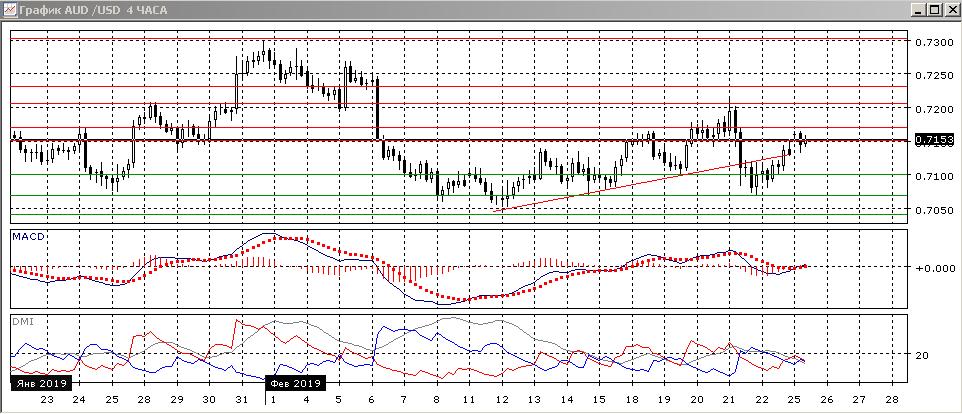The height and width of the screenshot is (414, 962).
Task: Minimize the AUD/USD chart window
Action: point(917,9)
